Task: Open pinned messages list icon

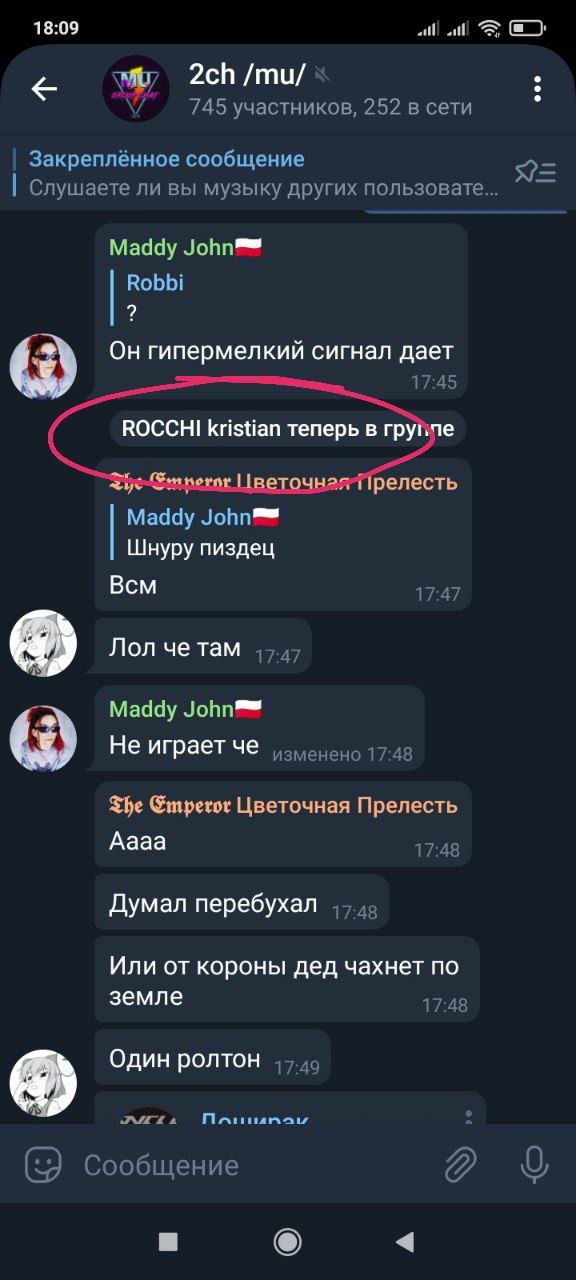Action: coord(535,172)
